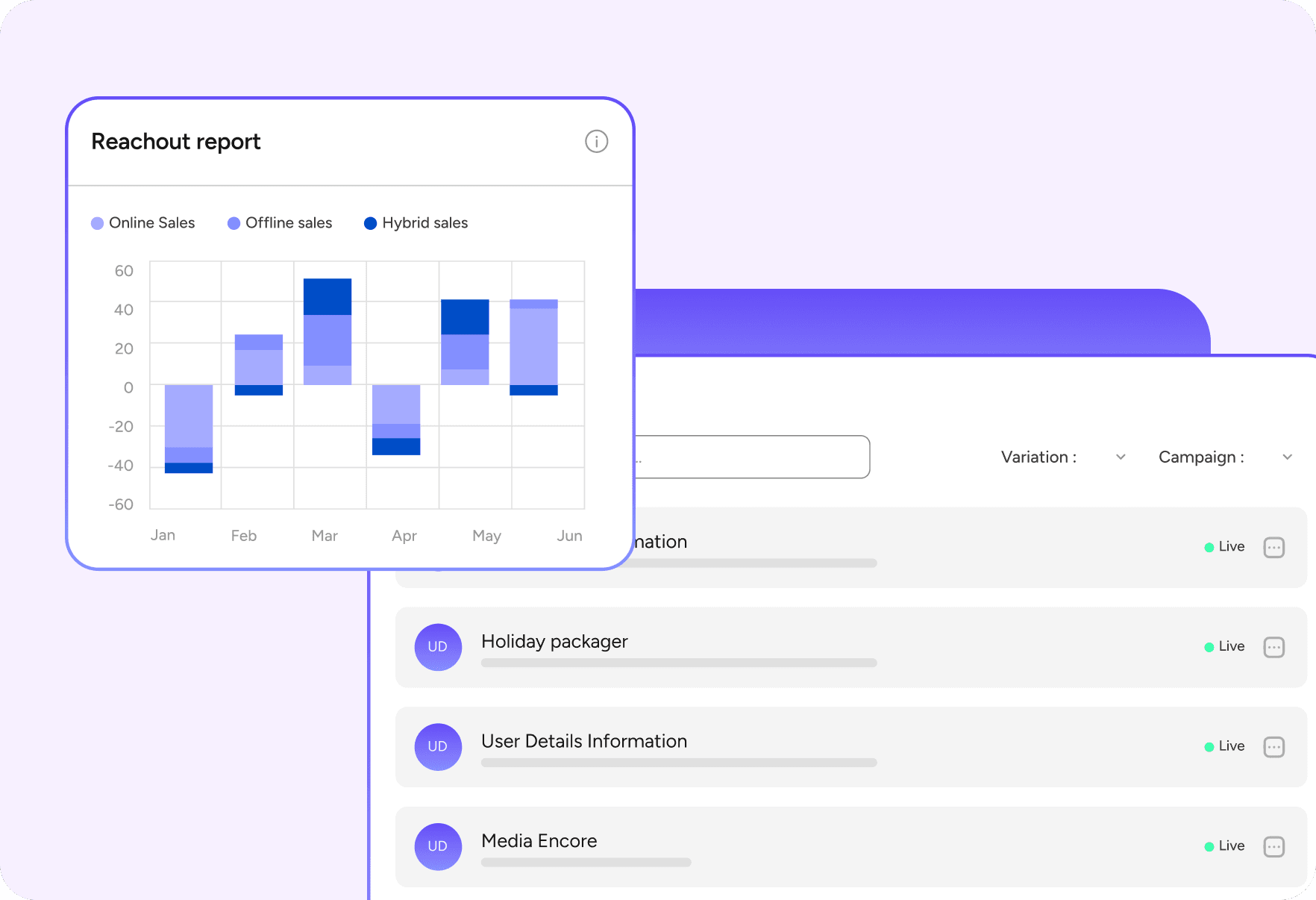Click the Jun bar in the chart
1316x900 pixels.
click(x=533, y=347)
